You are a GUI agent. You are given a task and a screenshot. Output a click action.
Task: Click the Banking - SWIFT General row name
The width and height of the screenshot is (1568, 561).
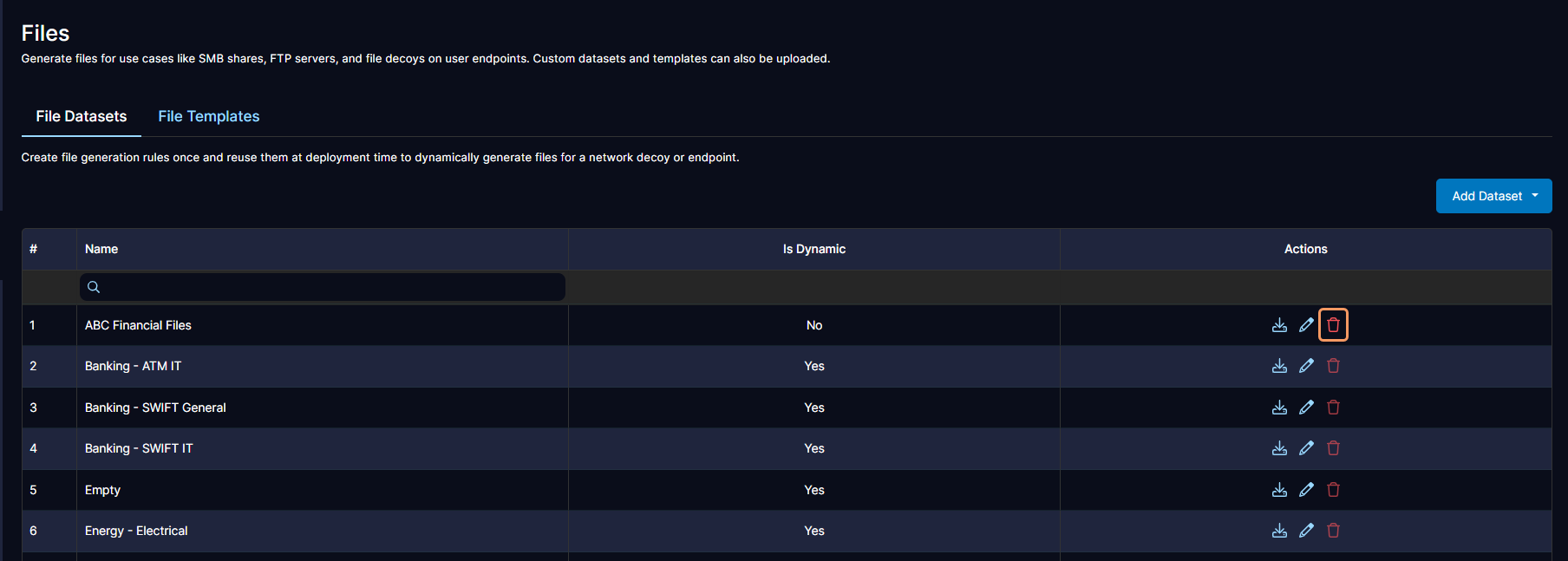[155, 408]
